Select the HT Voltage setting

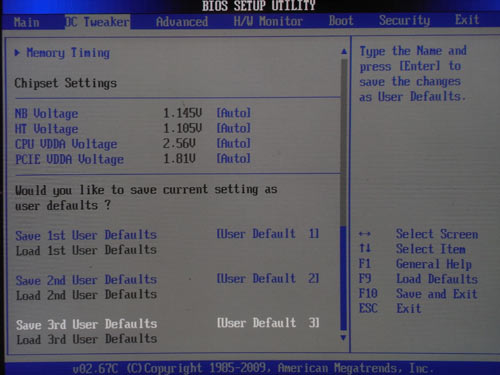[x=46, y=129]
